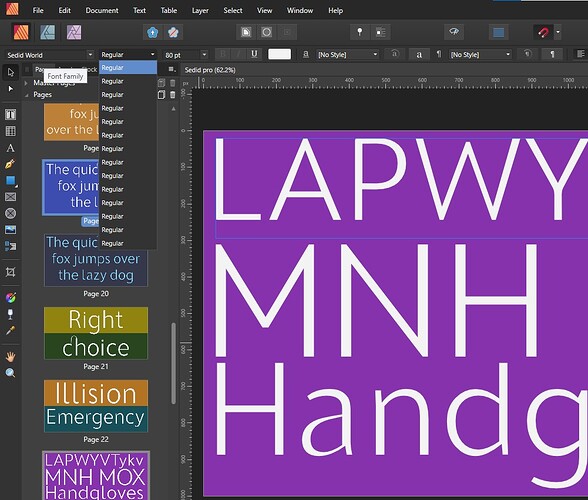Open the Table menu
This screenshot has height=500, width=588.
tap(169, 11)
